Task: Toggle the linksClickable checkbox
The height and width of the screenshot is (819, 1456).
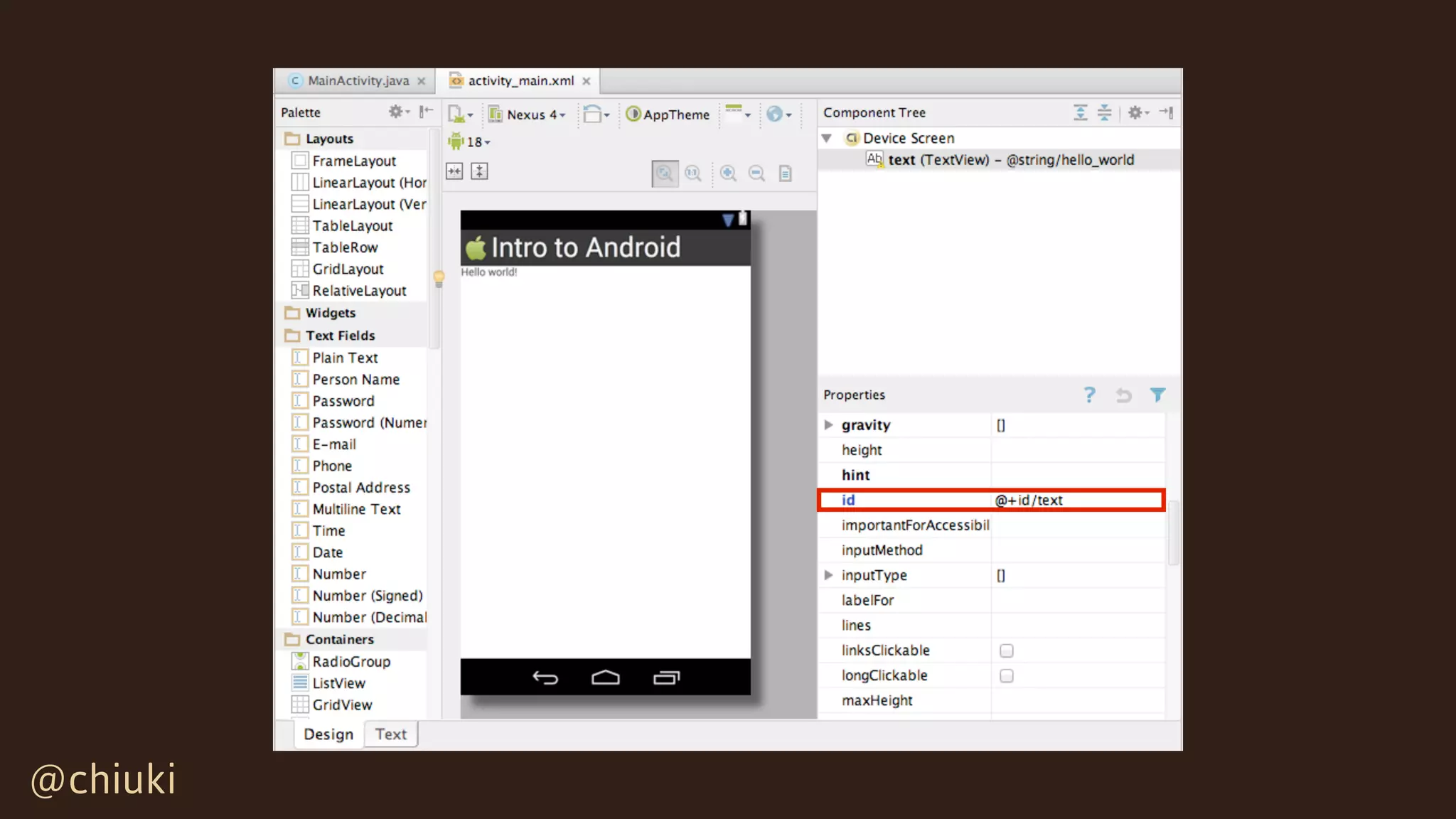Action: [1006, 651]
